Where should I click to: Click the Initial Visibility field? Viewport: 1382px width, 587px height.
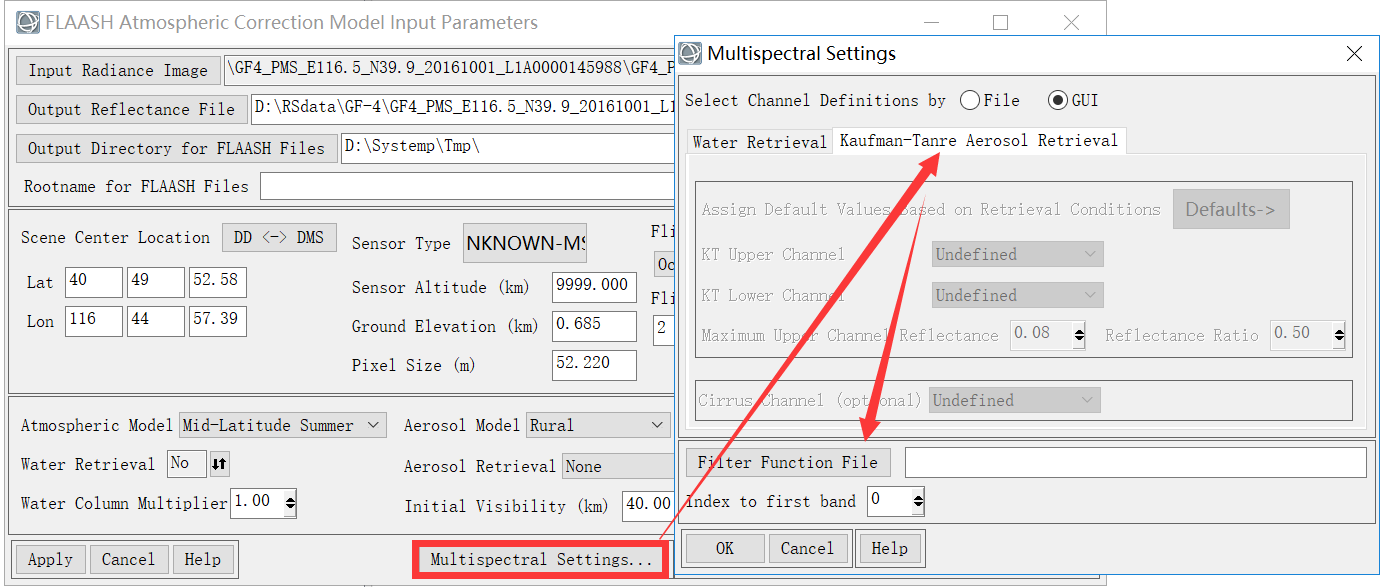click(648, 506)
